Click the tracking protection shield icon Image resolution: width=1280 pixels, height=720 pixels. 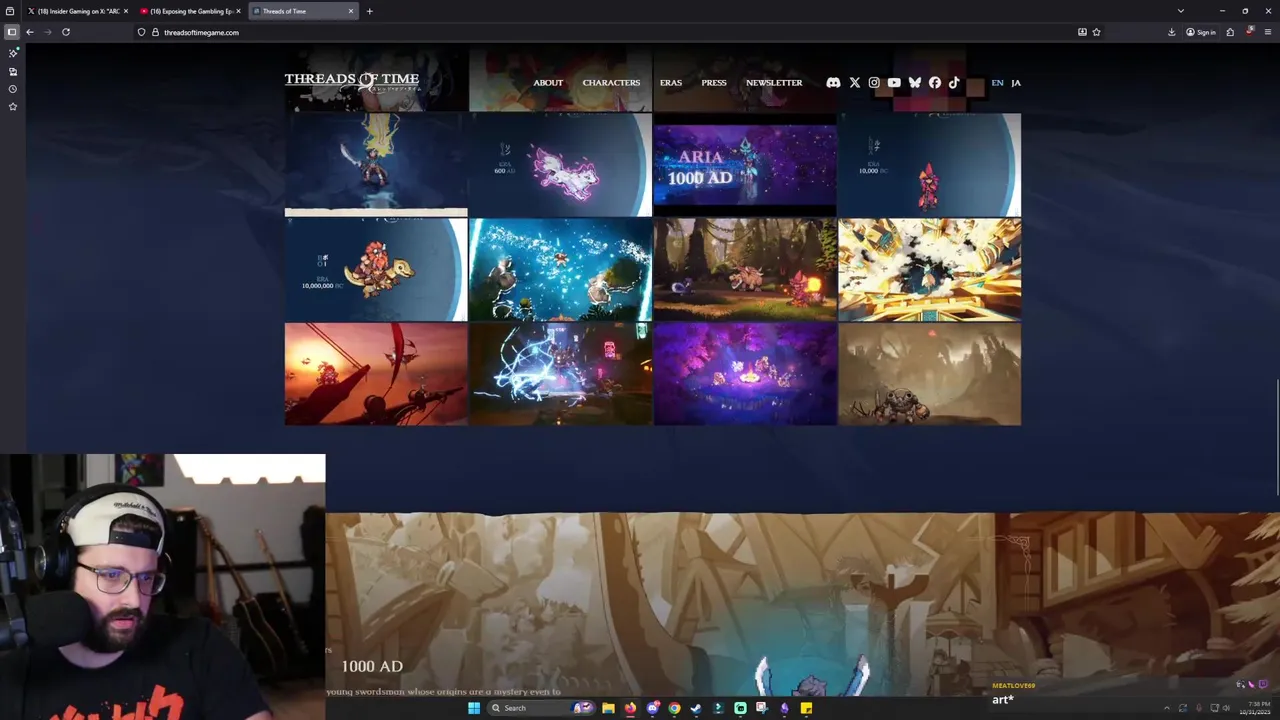(141, 32)
